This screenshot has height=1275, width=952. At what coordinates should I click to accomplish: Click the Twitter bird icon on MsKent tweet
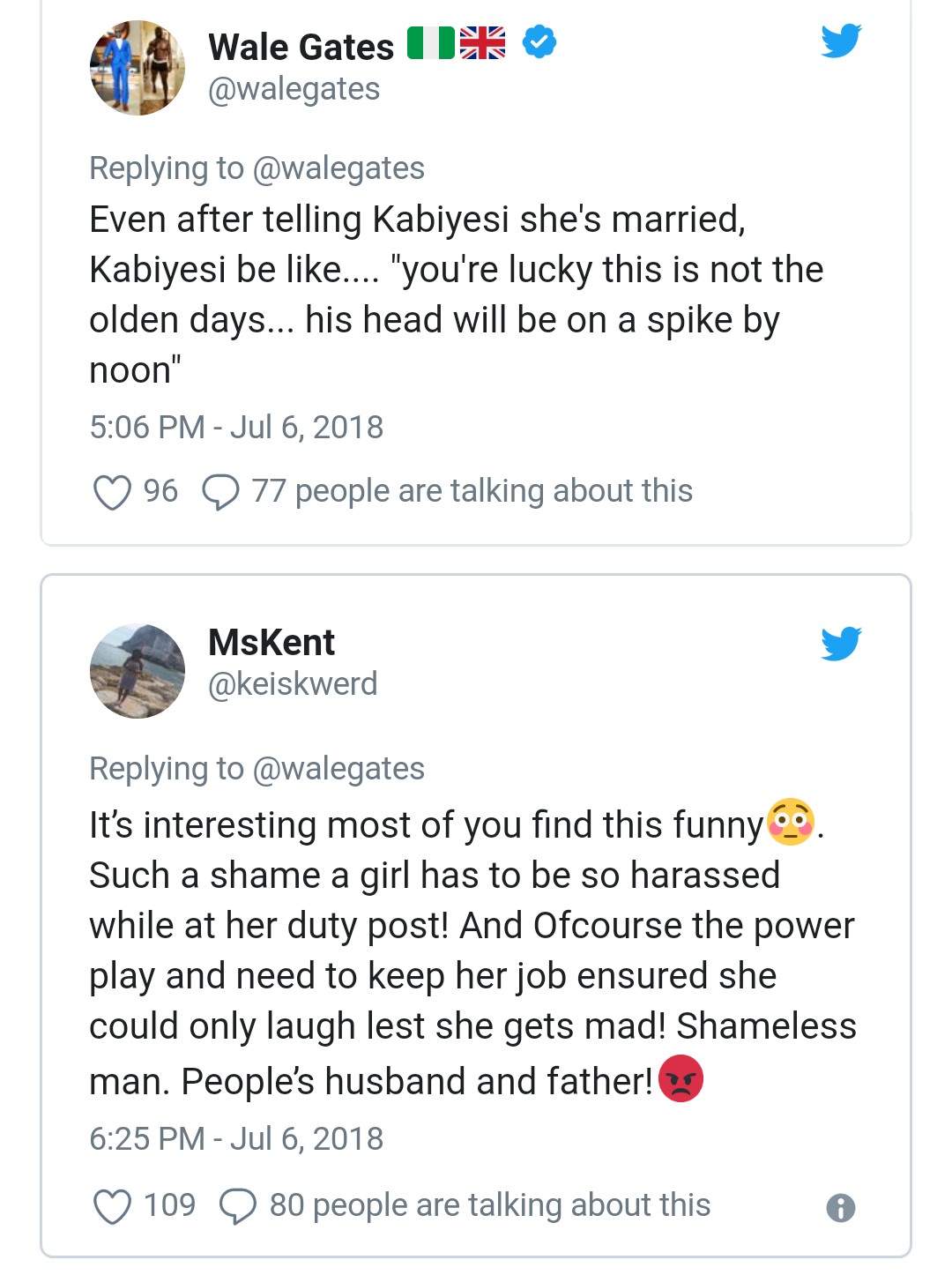[x=841, y=644]
